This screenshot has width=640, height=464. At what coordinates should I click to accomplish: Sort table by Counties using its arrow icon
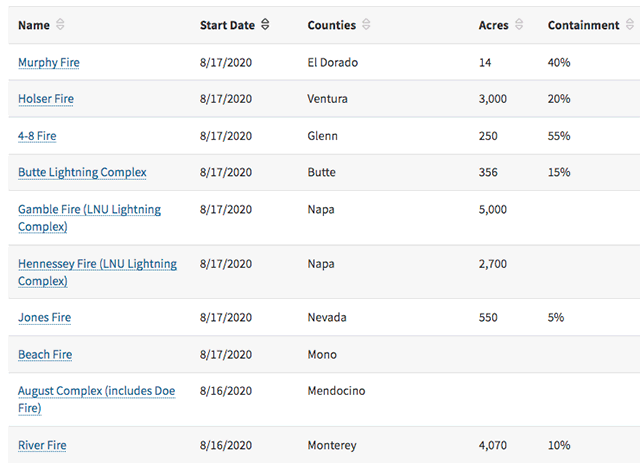[x=365, y=25]
